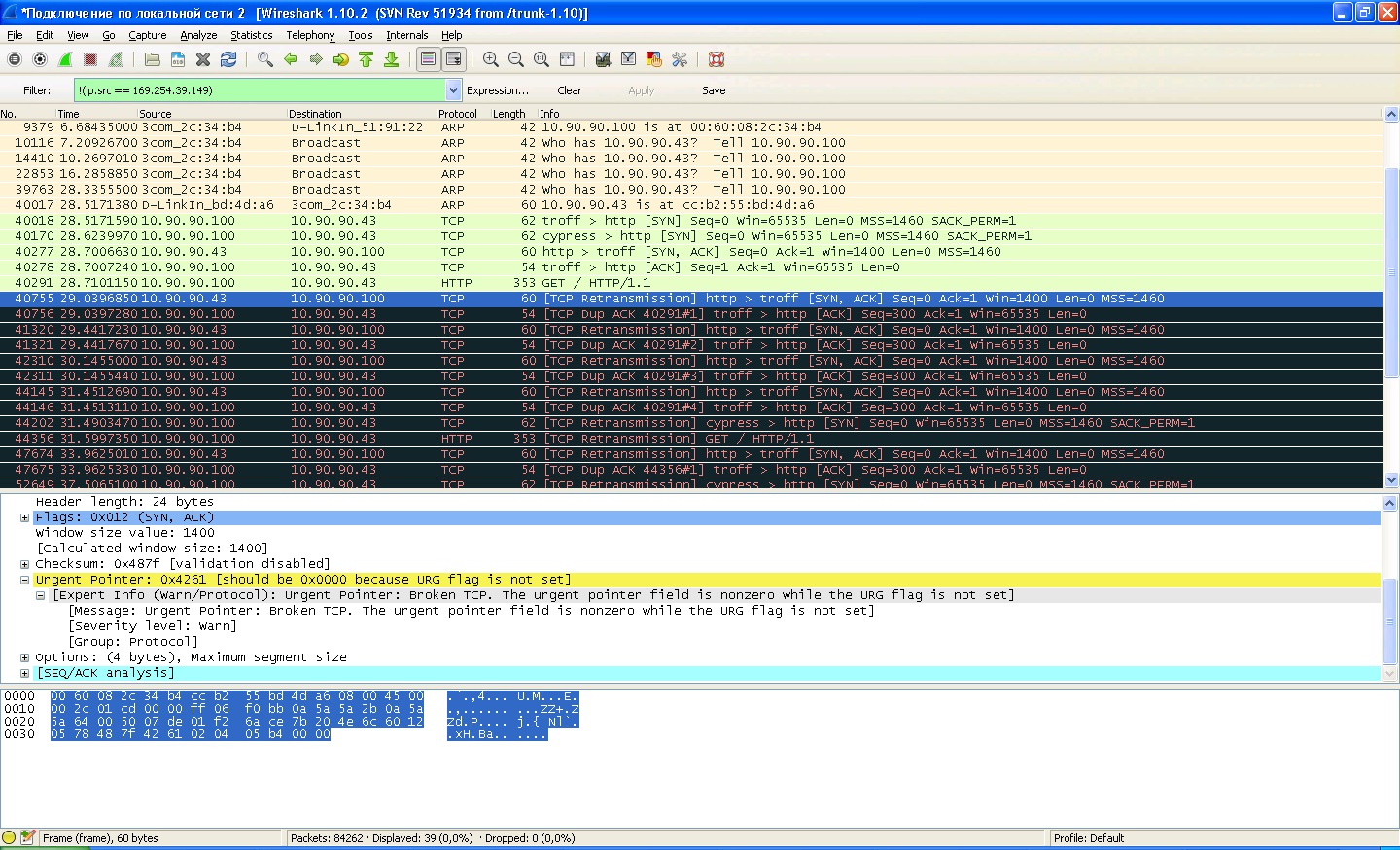Click the Expression... button

tap(498, 90)
